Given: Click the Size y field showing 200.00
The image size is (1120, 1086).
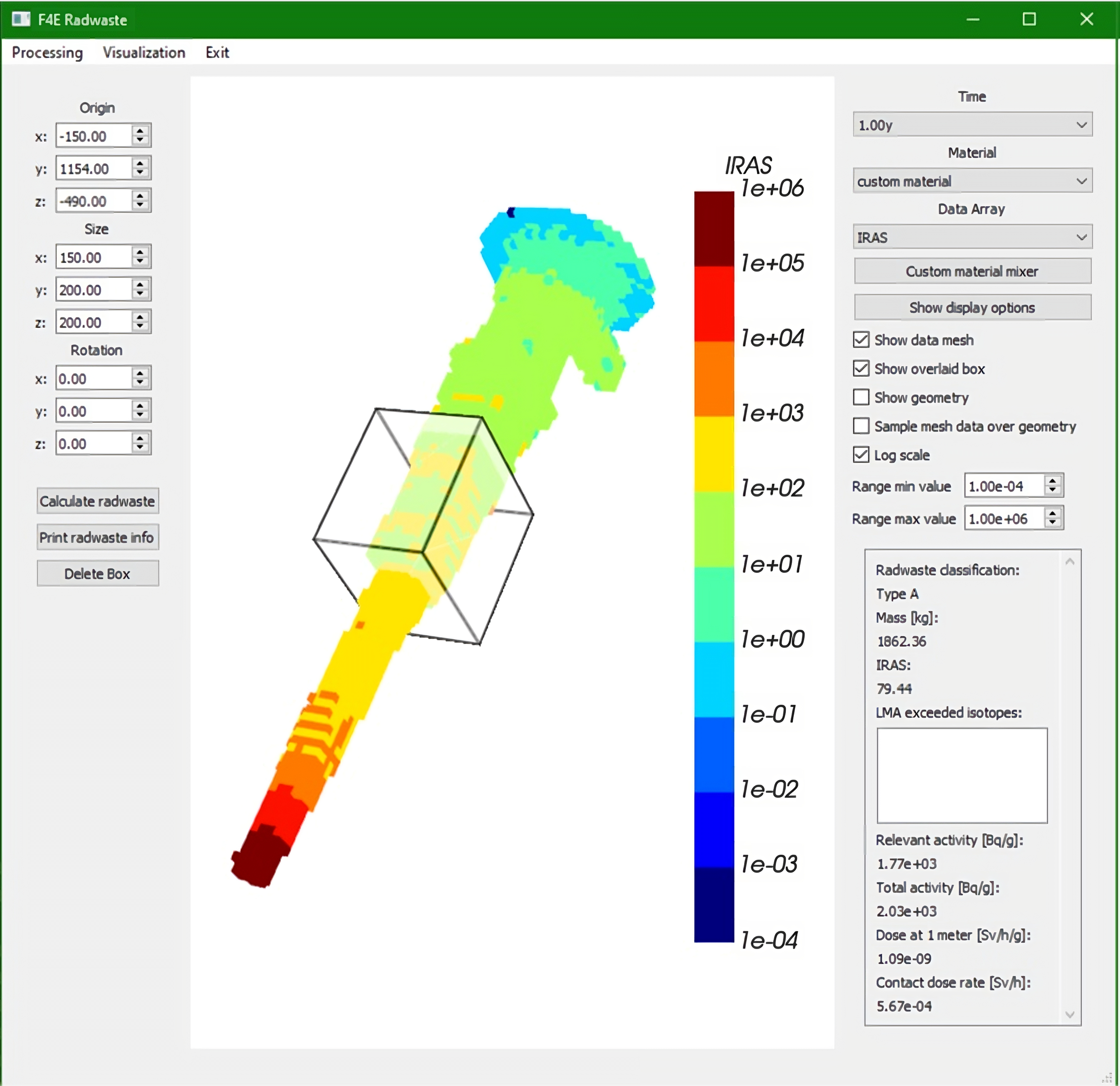Looking at the screenshot, I should (x=94, y=290).
